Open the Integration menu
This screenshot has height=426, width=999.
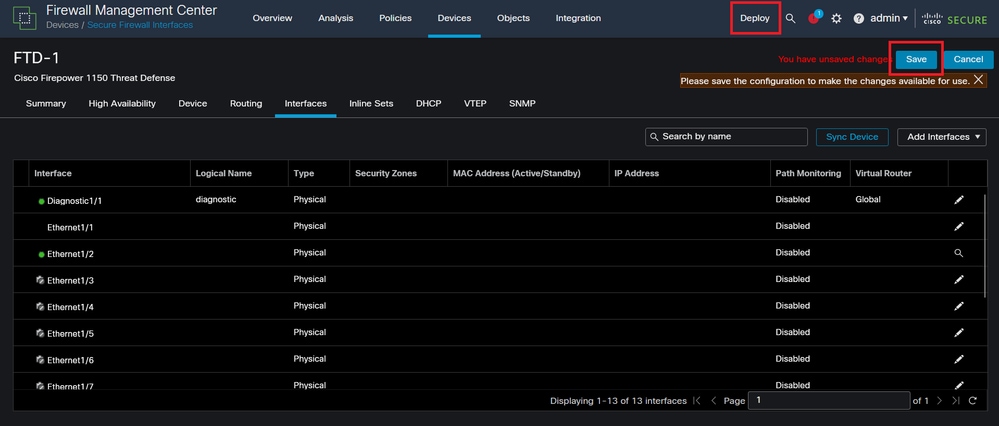click(578, 18)
